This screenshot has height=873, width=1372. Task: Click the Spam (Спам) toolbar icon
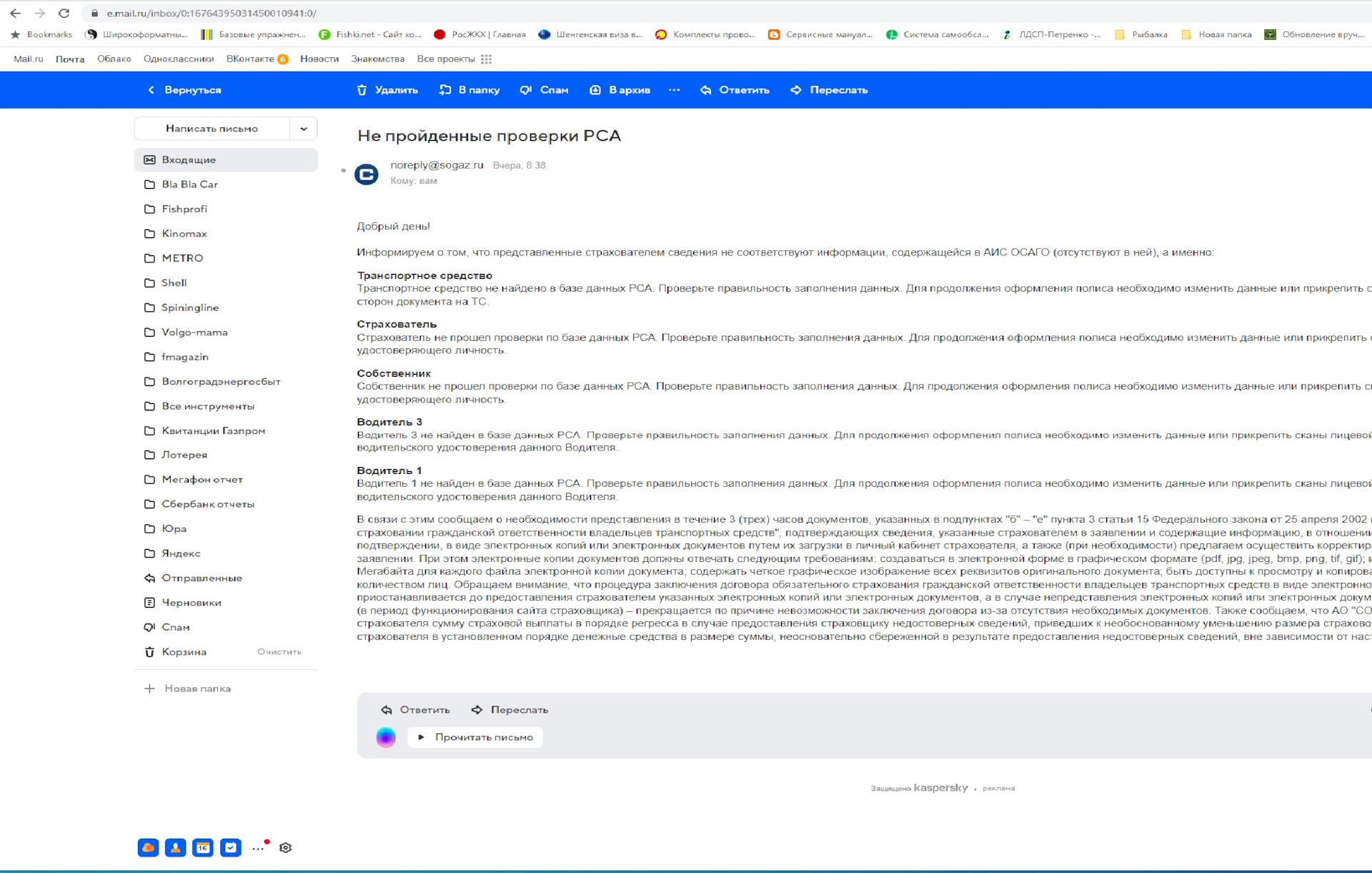tap(526, 90)
